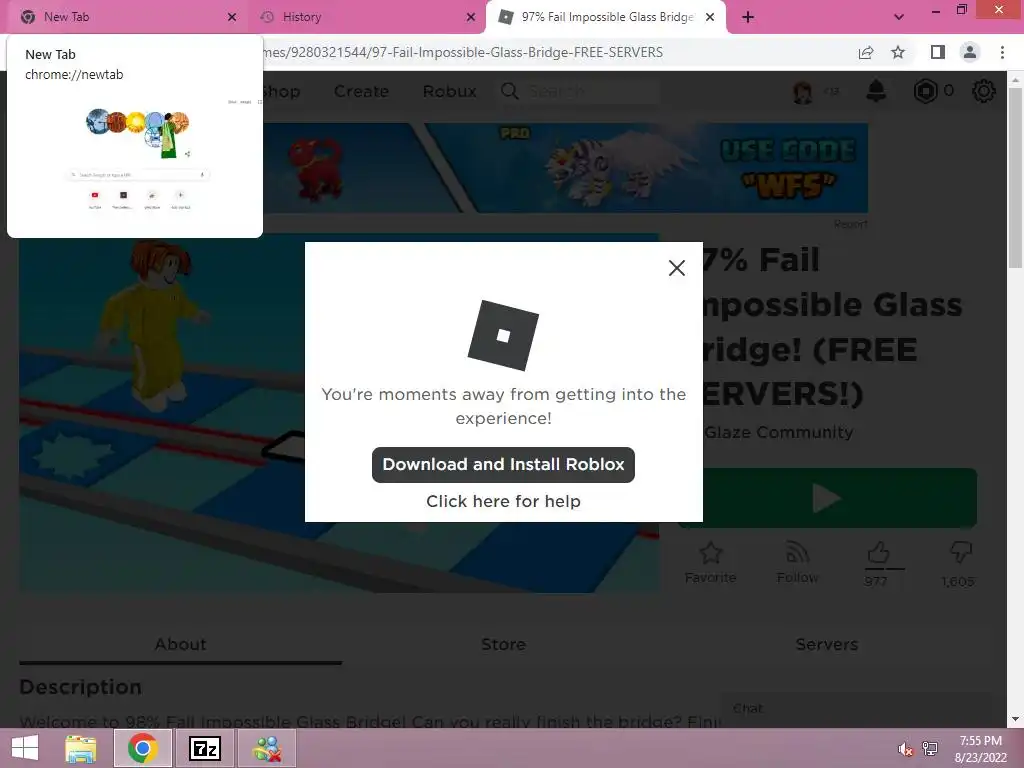Click the search magnifier icon
Image resolution: width=1024 pixels, height=768 pixels.
click(x=510, y=91)
